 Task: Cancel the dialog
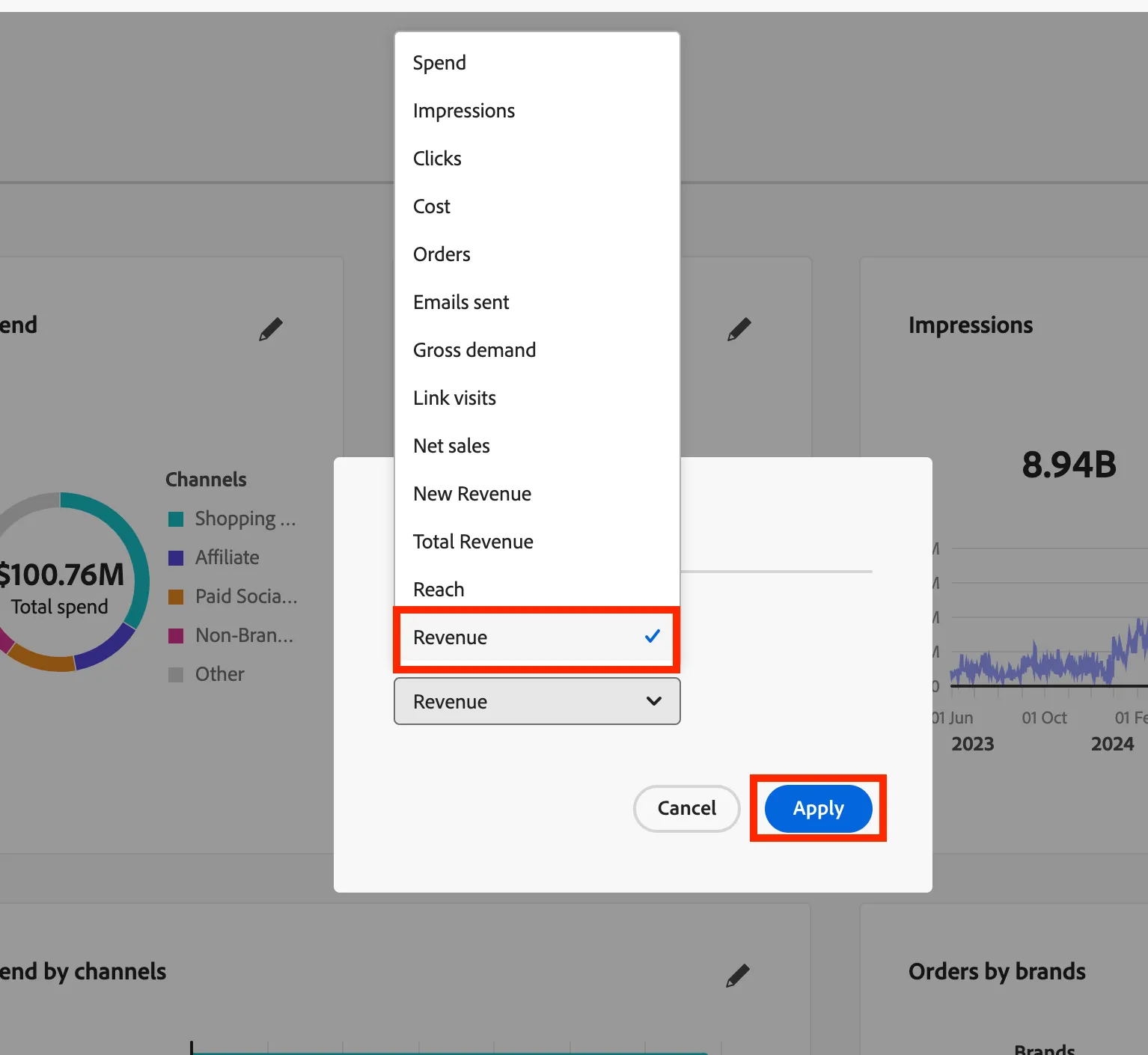click(686, 808)
